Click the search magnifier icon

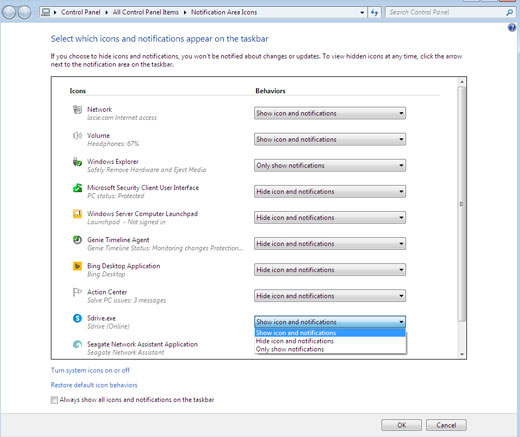(x=509, y=12)
